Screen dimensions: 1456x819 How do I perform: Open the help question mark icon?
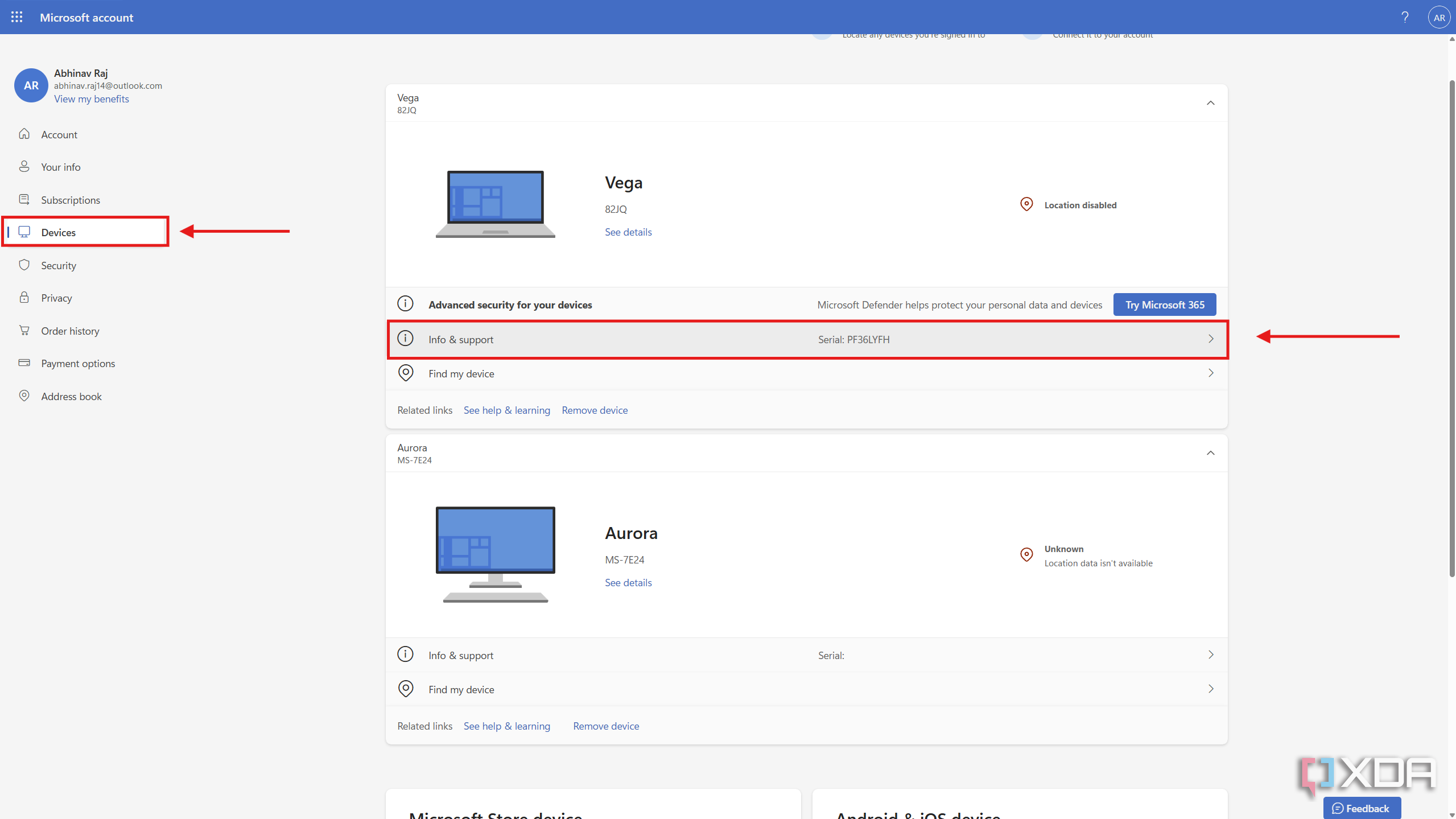coord(1405,17)
